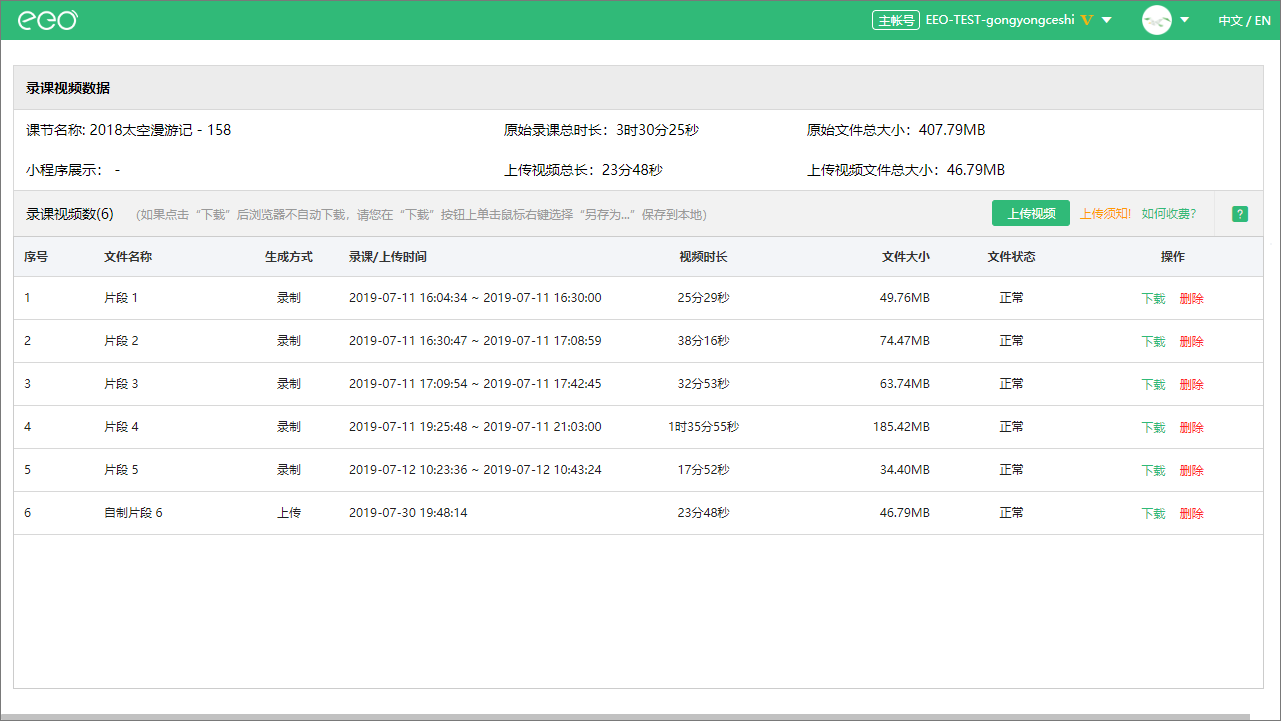Open the EEO logo home link

click(x=47, y=20)
